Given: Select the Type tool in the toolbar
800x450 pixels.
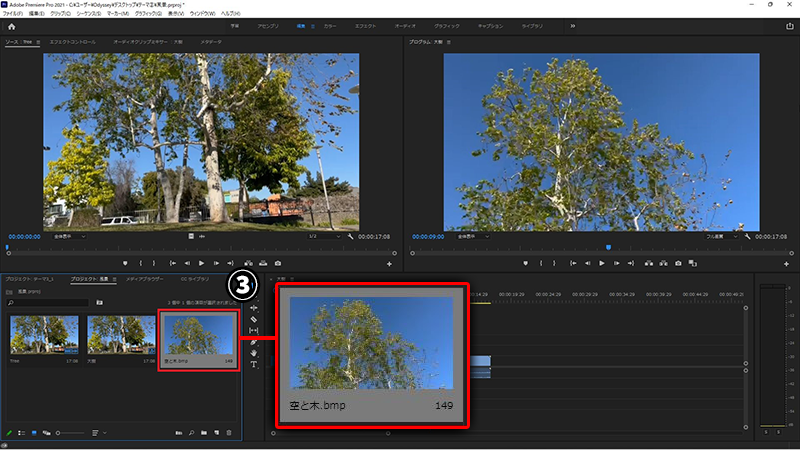Looking at the screenshot, I should 254,364.
